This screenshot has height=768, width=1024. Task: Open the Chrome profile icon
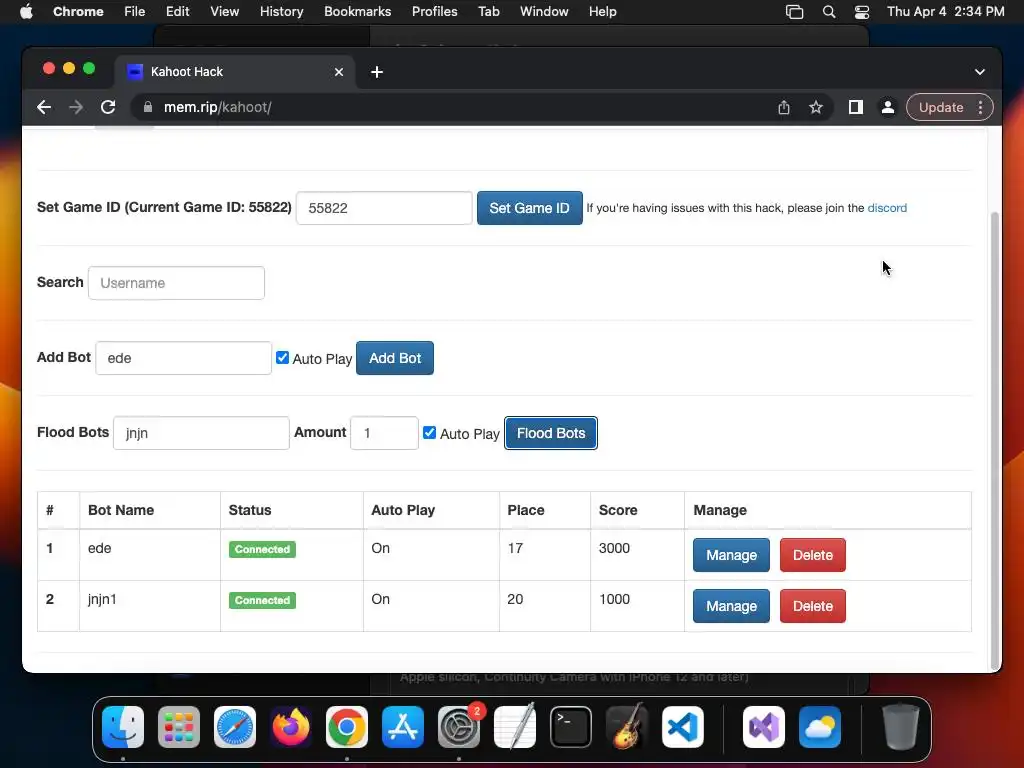[x=888, y=107]
